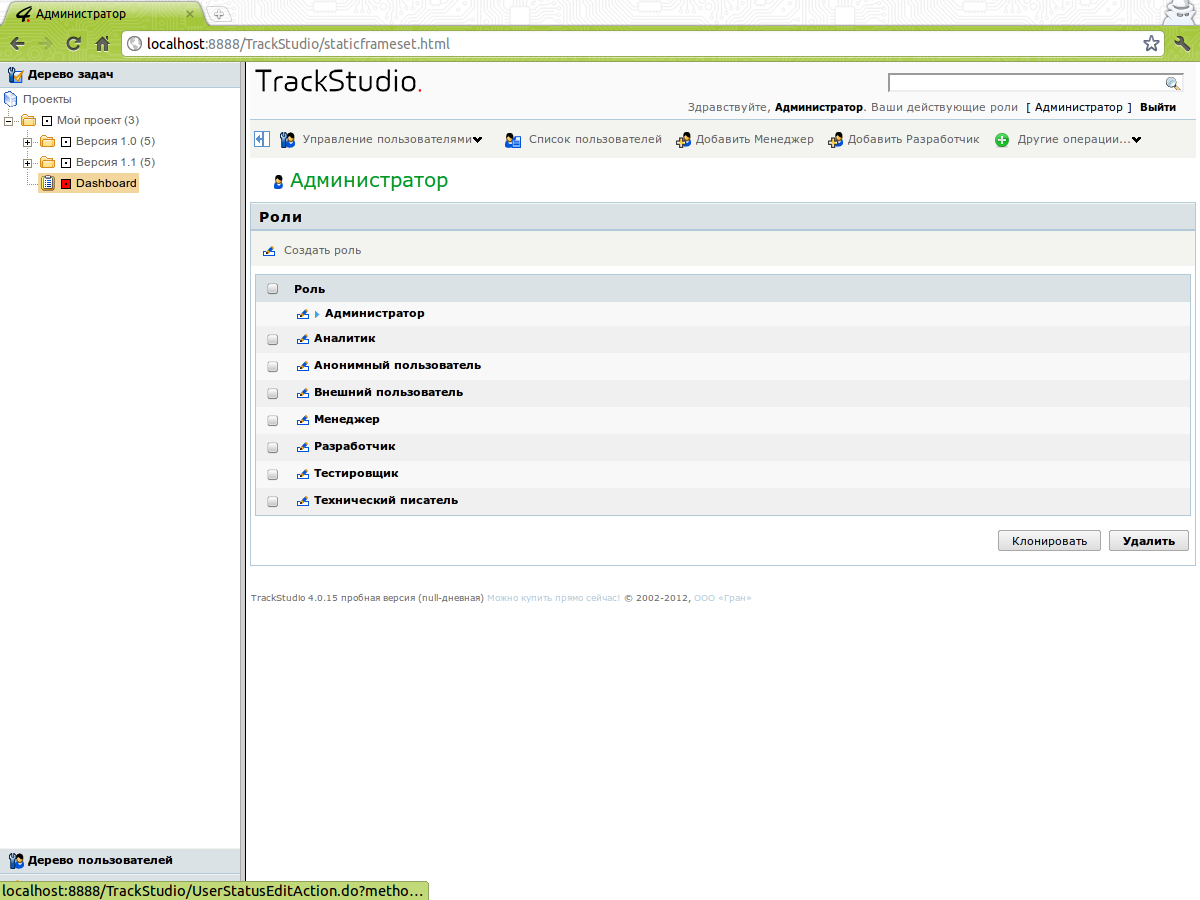Viewport: 1200px width, 900px height.
Task: Check the Анонимный пользователь role checkbox
Action: tap(273, 367)
